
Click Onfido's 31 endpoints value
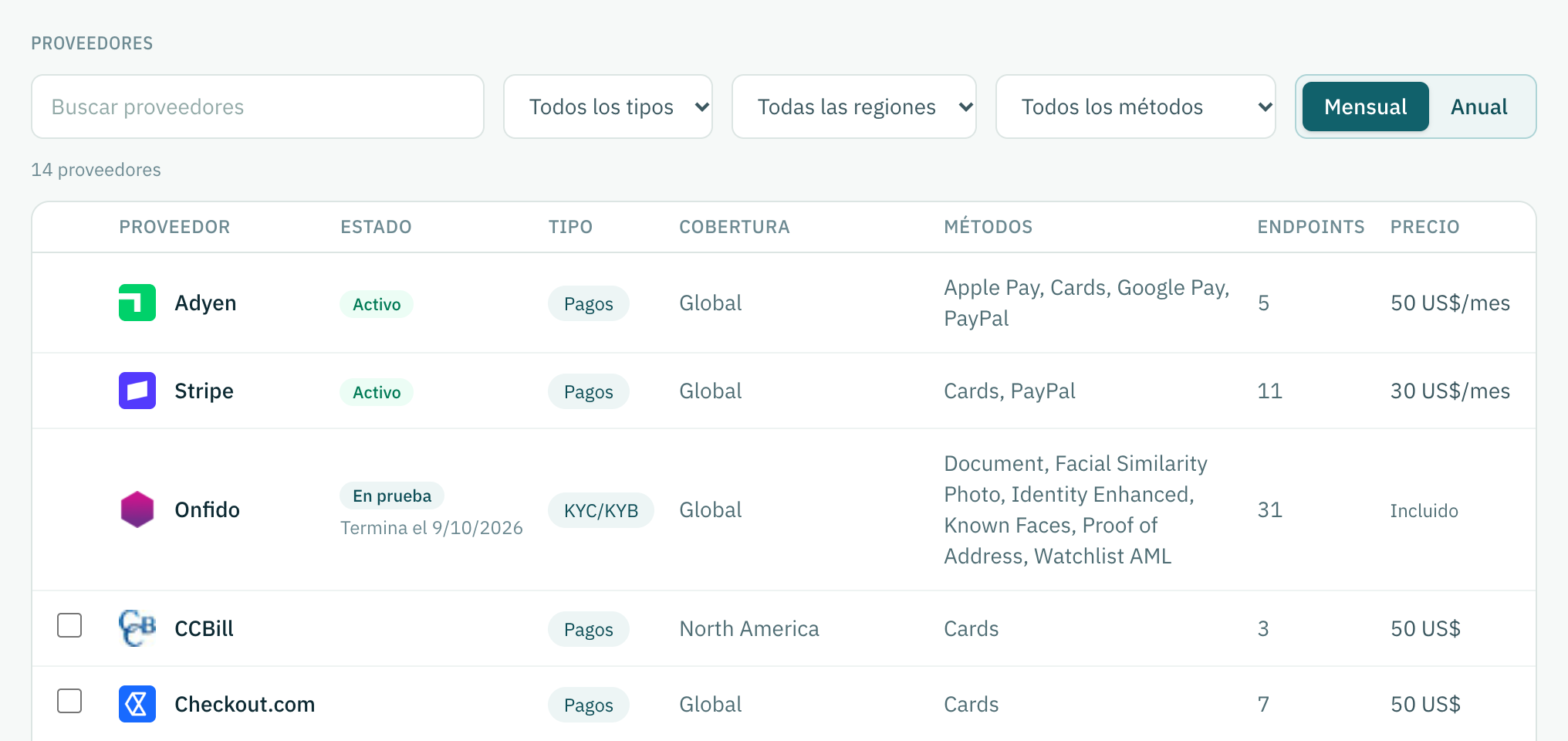pyautogui.click(x=1269, y=509)
